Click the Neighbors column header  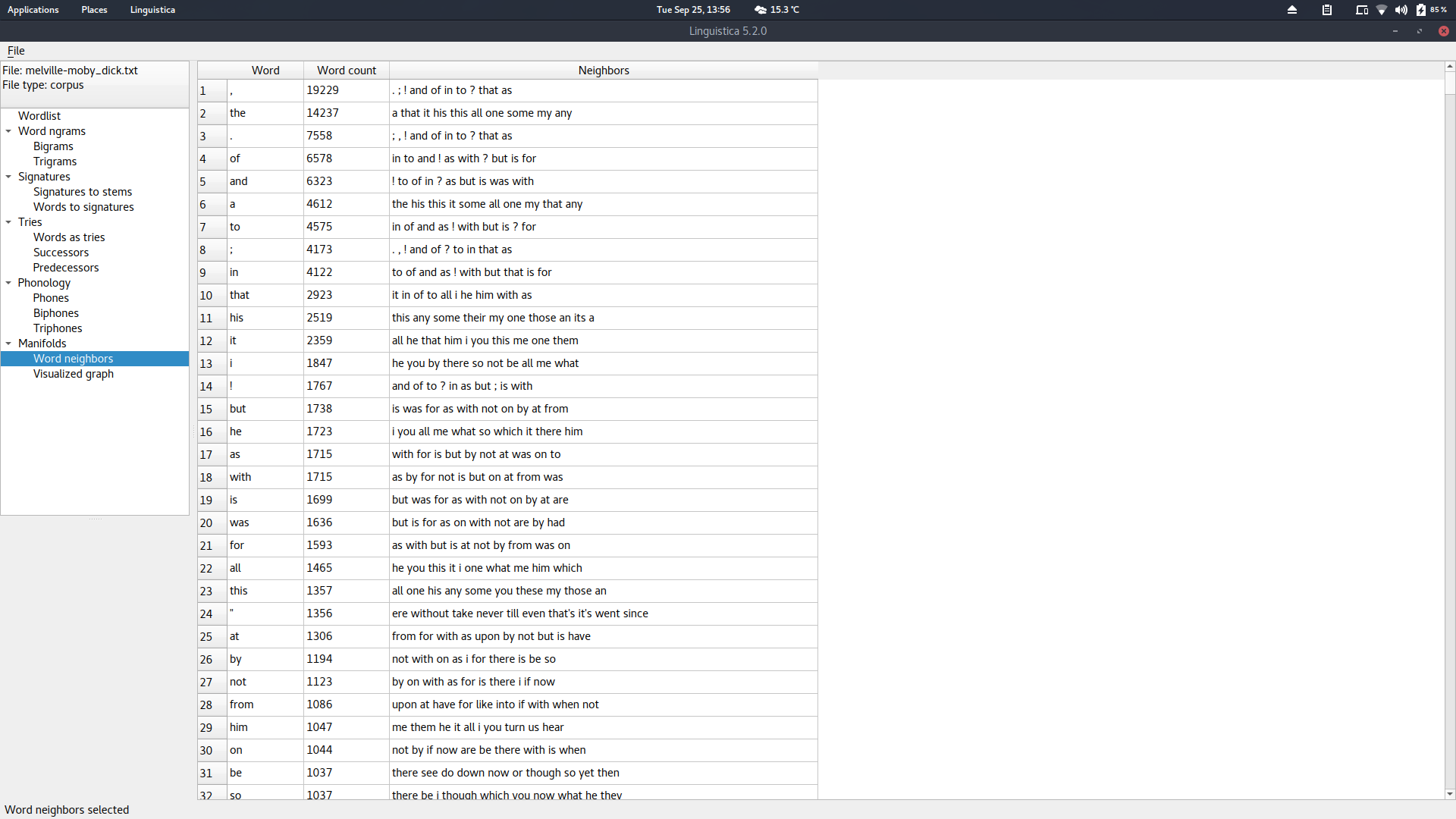click(603, 71)
